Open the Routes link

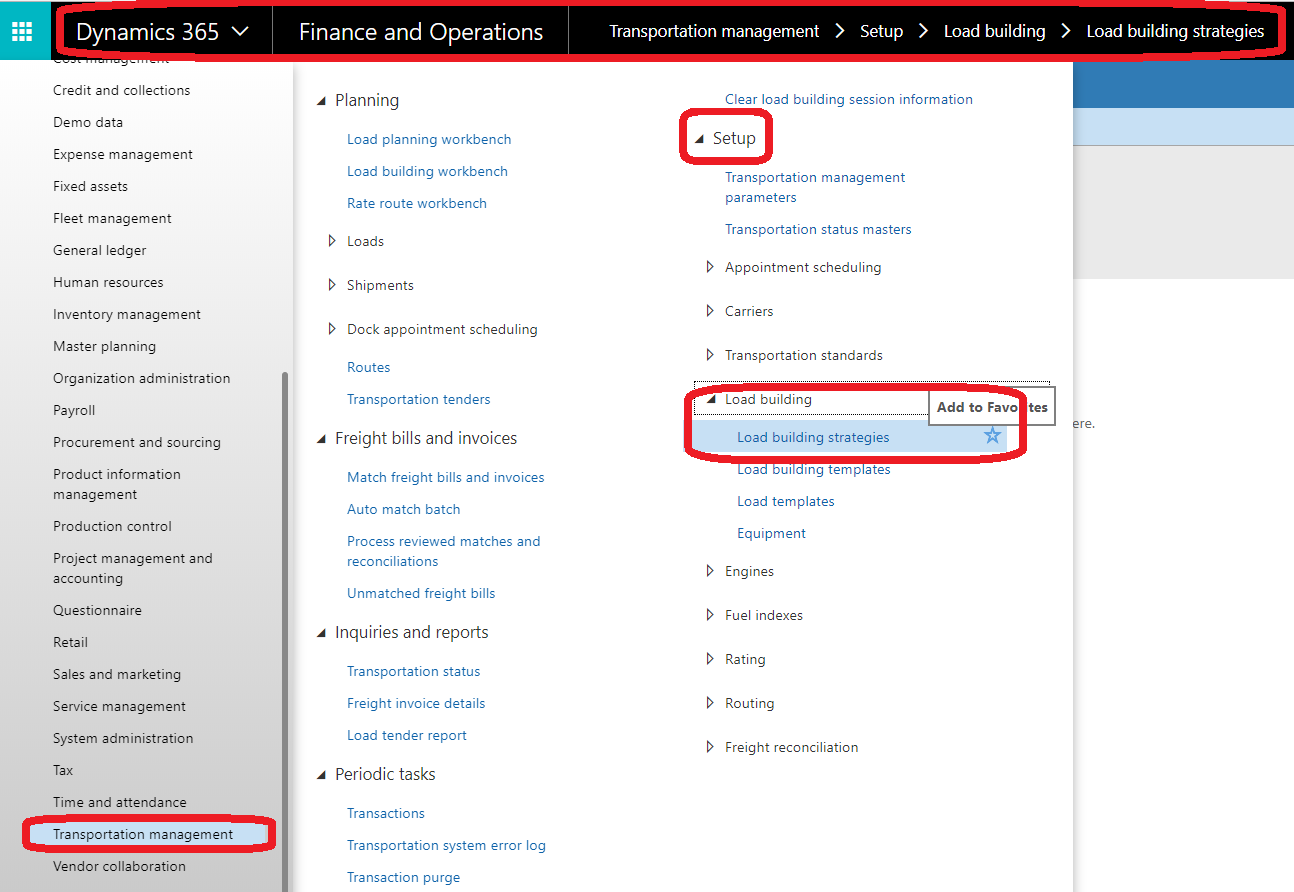pyautogui.click(x=368, y=367)
